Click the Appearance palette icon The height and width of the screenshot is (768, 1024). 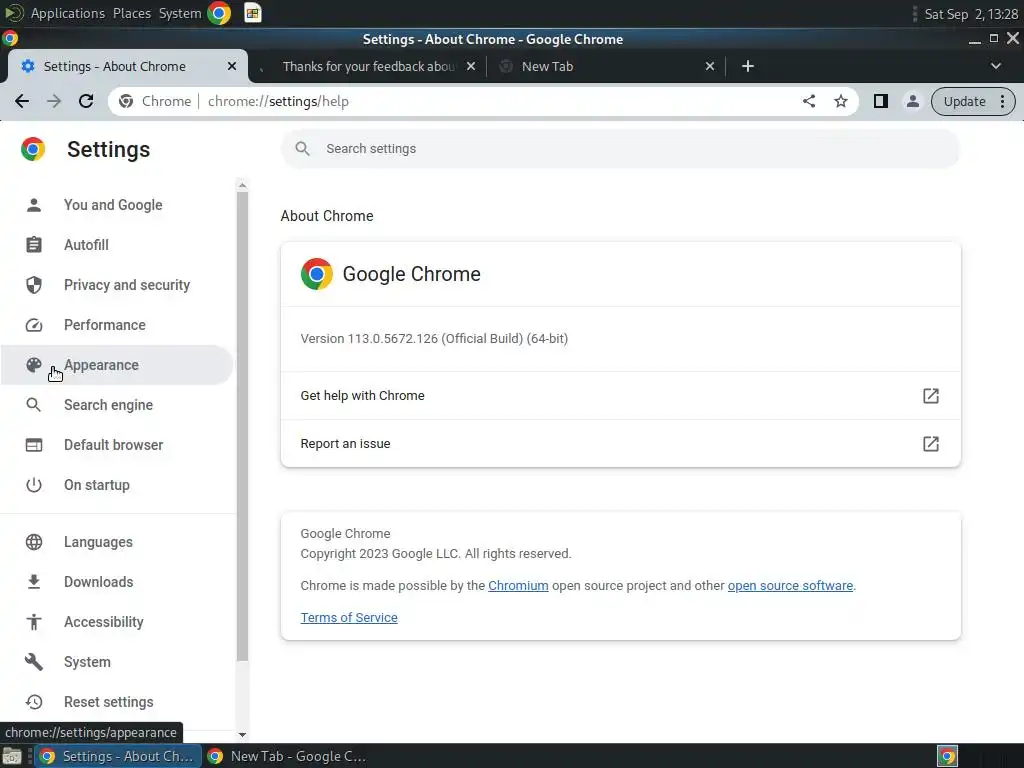click(x=34, y=365)
